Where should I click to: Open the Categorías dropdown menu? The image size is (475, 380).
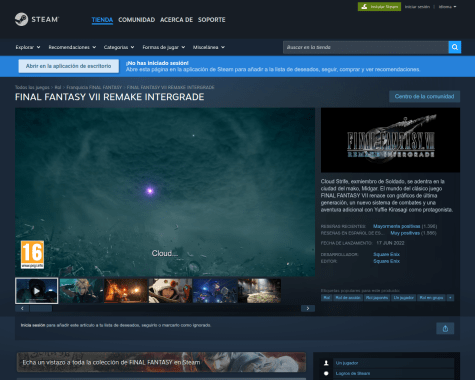point(119,47)
